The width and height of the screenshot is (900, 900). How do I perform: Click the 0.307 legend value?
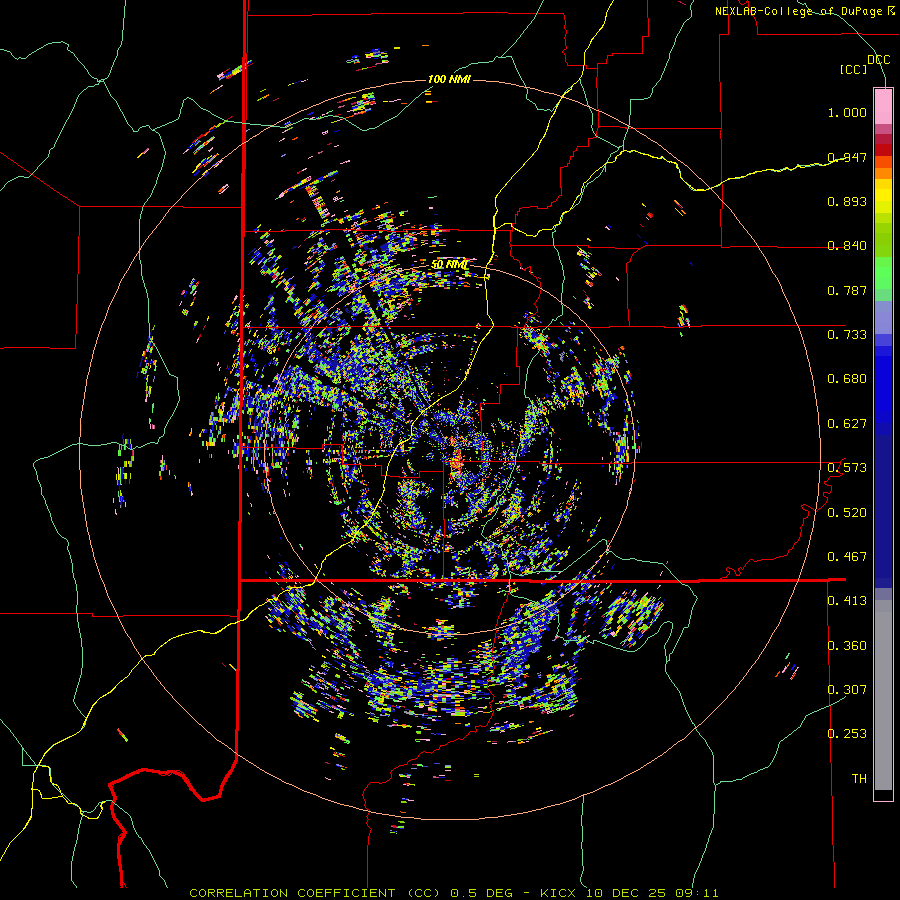click(847, 689)
